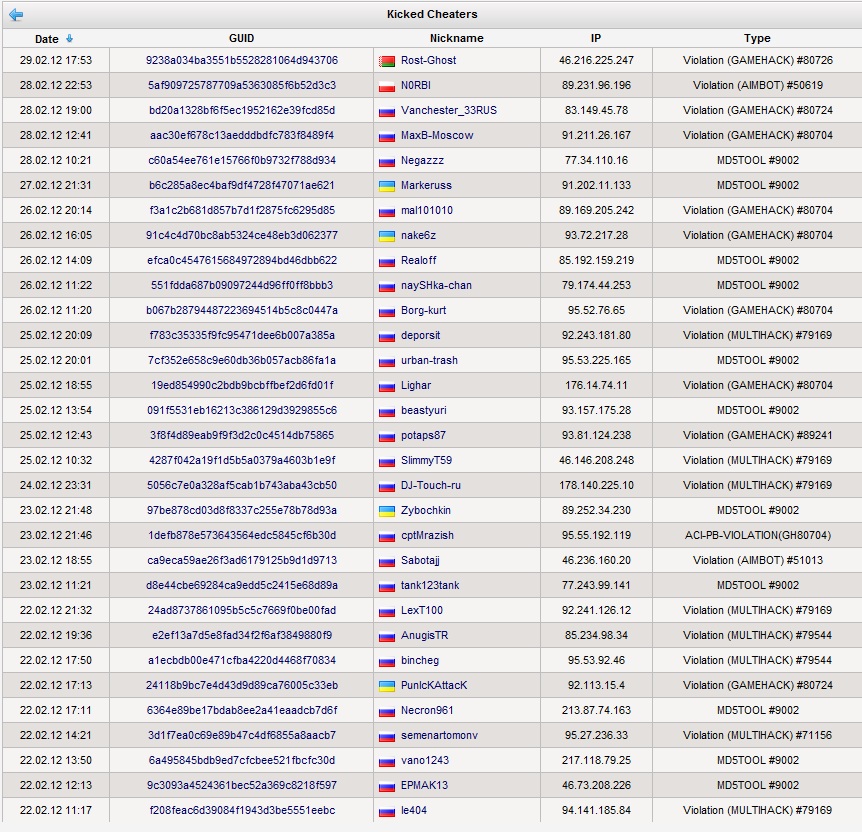Select the date 29.02.12 17:53
This screenshot has height=832, width=862.
(x=56, y=60)
